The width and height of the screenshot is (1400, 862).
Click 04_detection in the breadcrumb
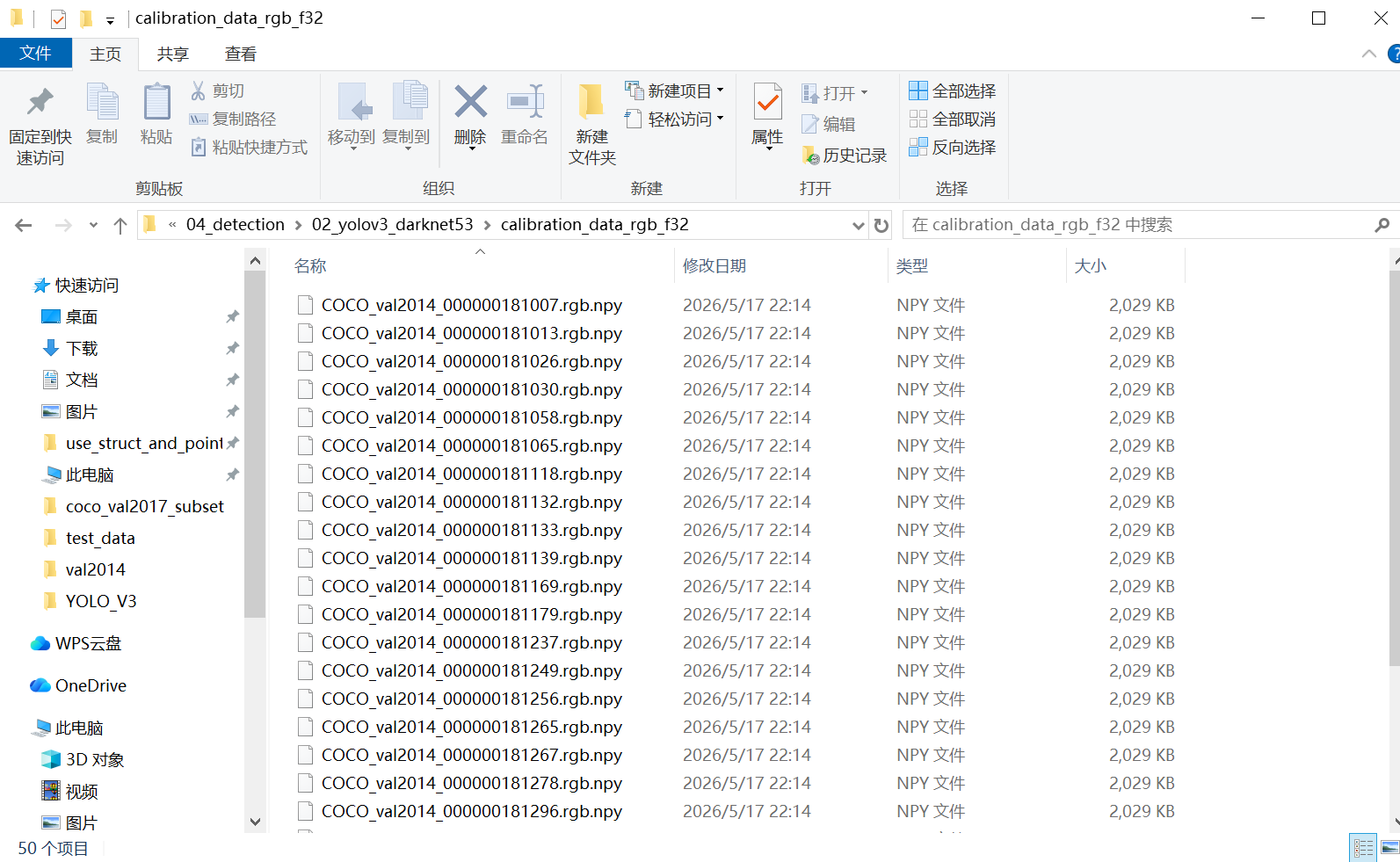point(236,225)
